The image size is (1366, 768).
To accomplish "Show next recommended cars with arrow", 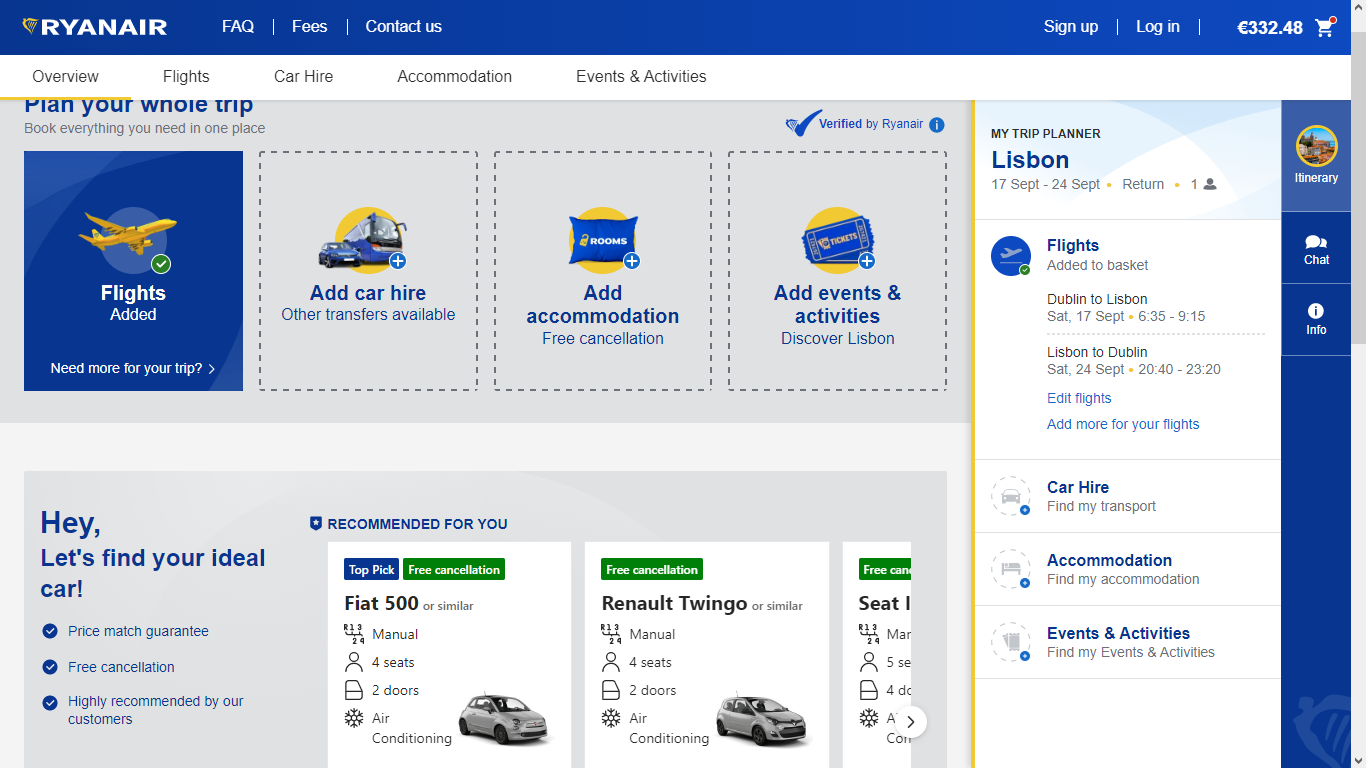I will tap(910, 721).
